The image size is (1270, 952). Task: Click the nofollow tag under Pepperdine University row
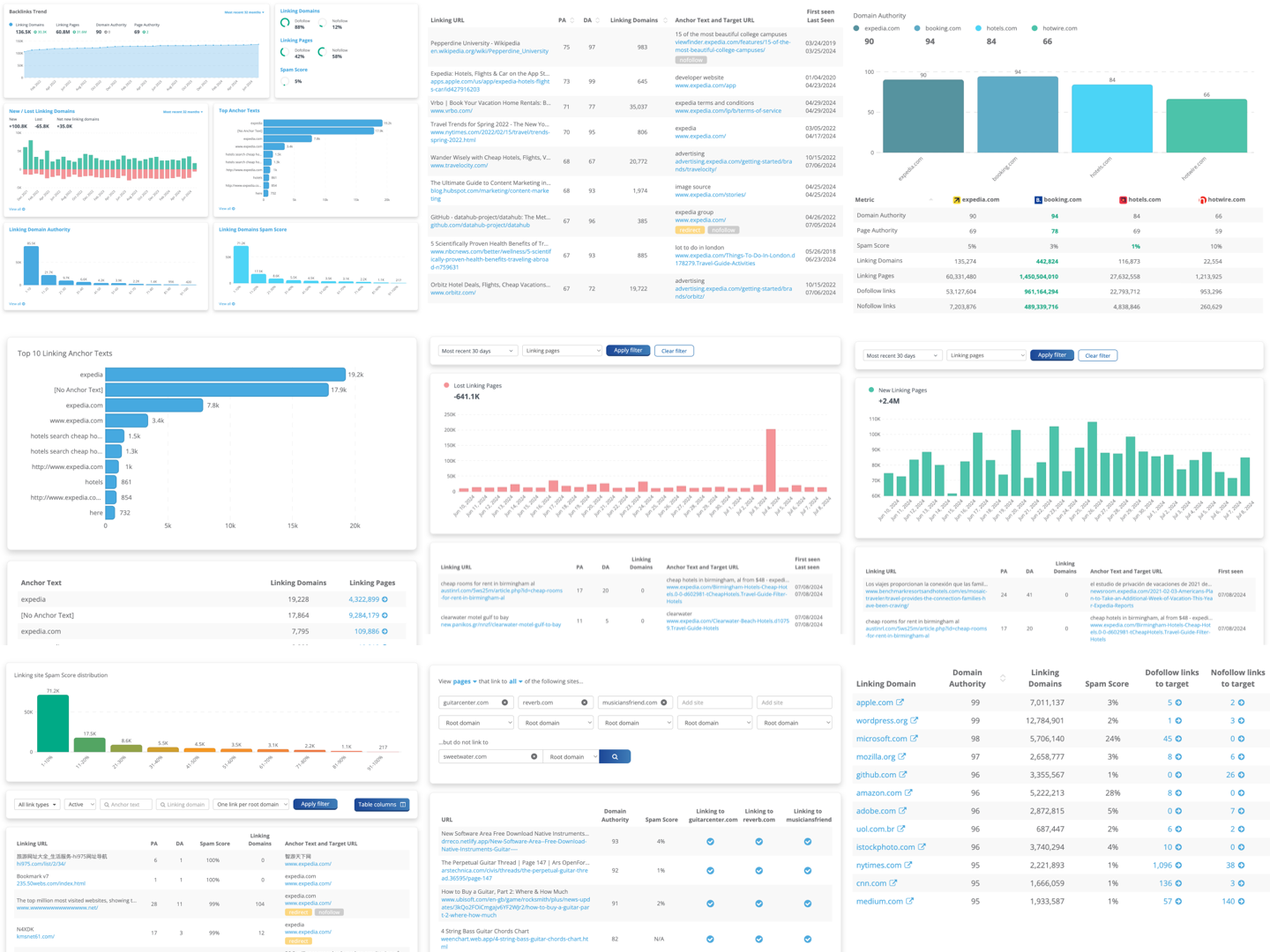[x=691, y=60]
